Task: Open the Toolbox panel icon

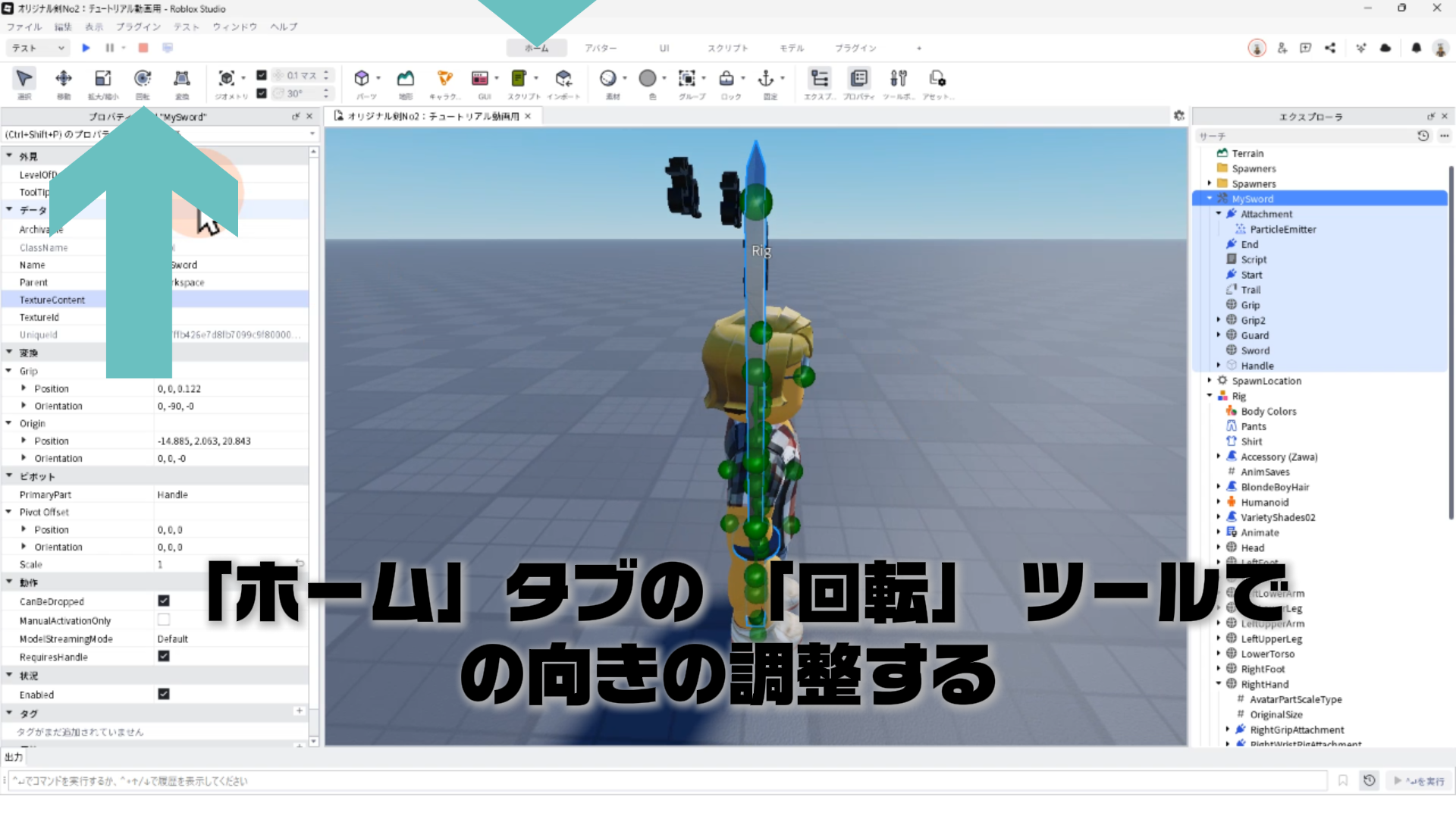Action: (898, 79)
